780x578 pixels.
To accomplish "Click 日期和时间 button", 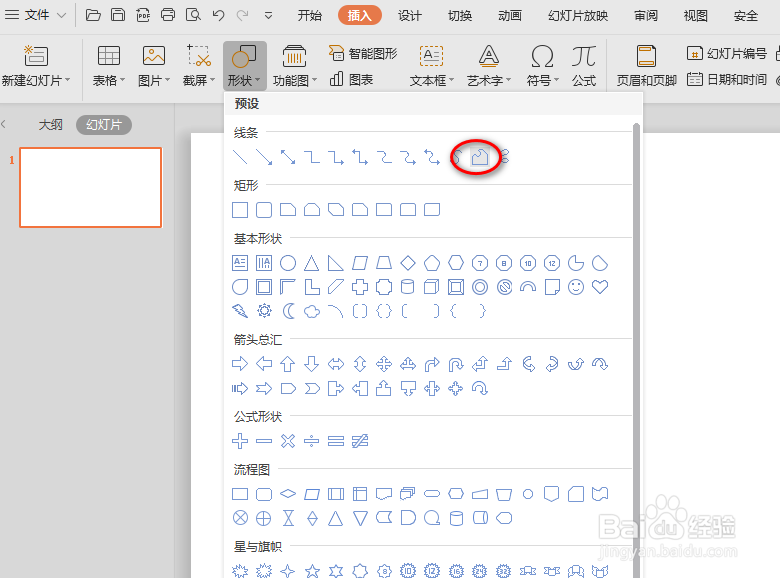I will click(727, 79).
